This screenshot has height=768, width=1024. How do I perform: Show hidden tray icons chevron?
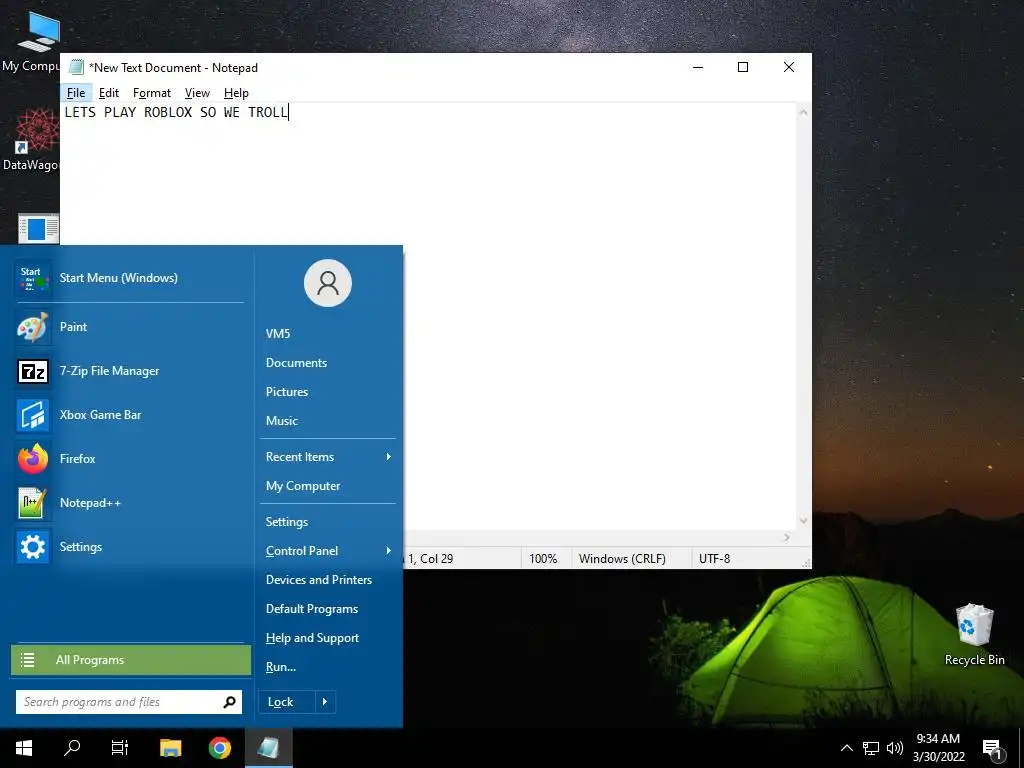846,748
